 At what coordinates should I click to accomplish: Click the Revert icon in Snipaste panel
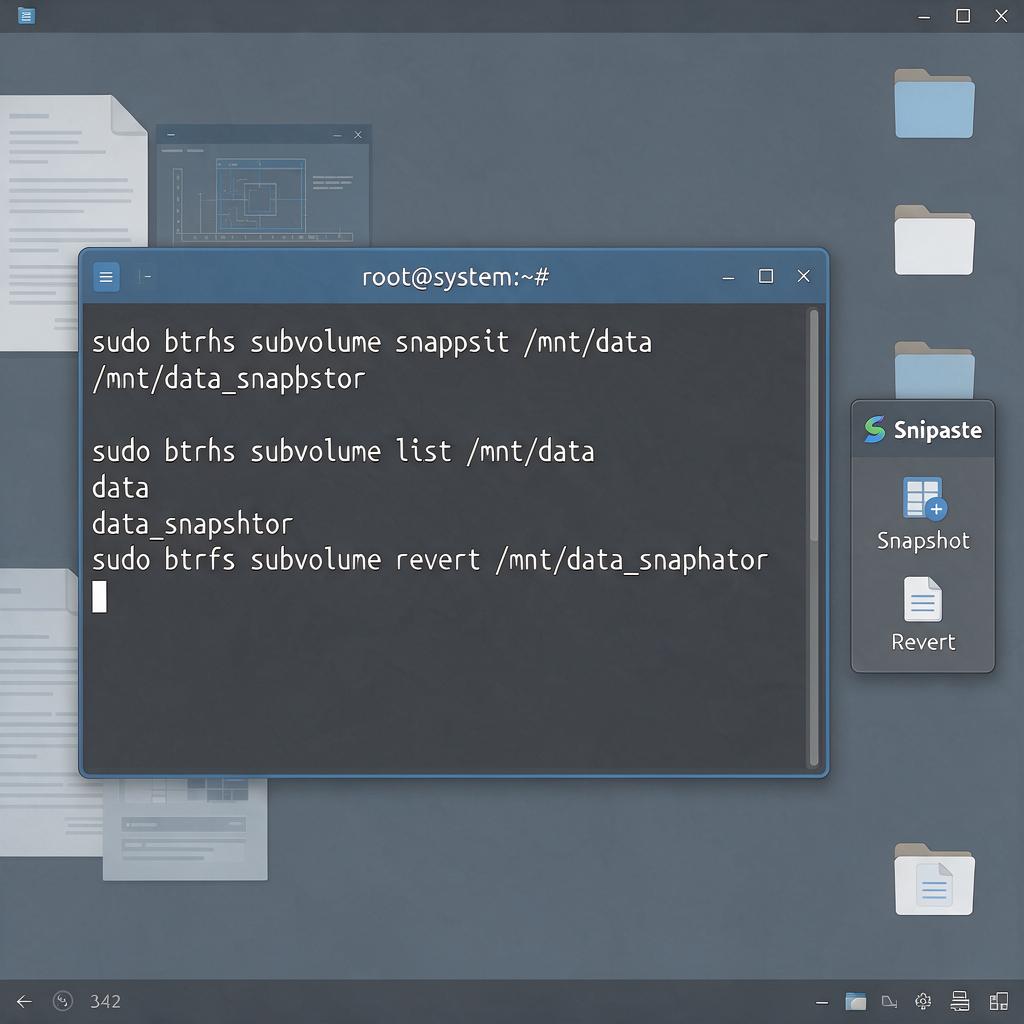click(923, 598)
